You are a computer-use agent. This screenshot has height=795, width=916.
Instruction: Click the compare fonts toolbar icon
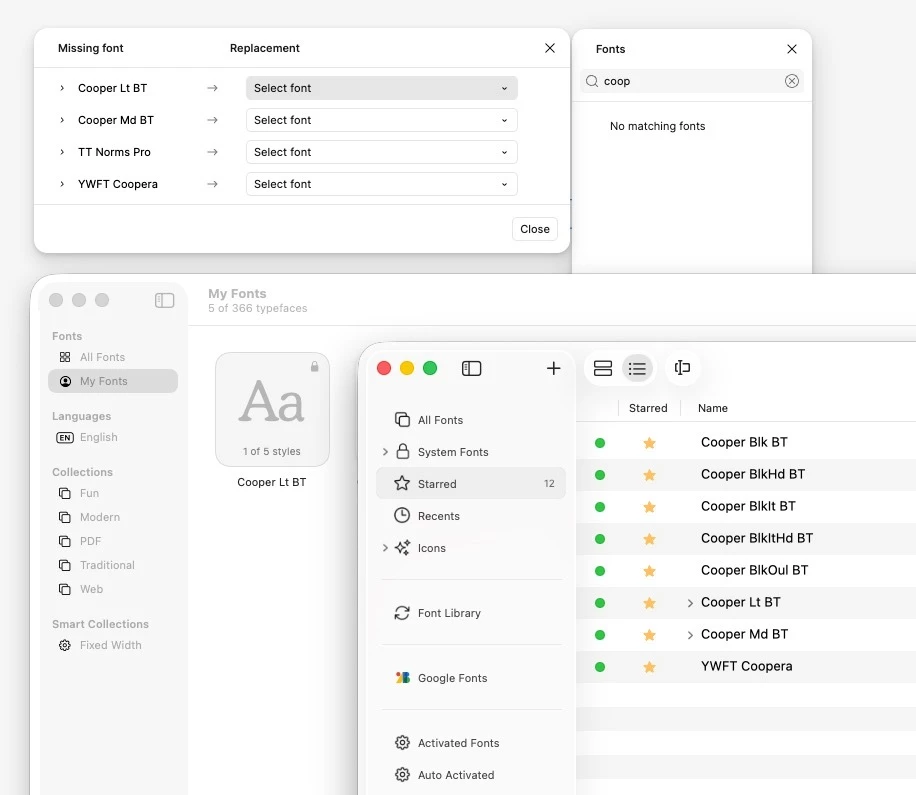[682, 368]
